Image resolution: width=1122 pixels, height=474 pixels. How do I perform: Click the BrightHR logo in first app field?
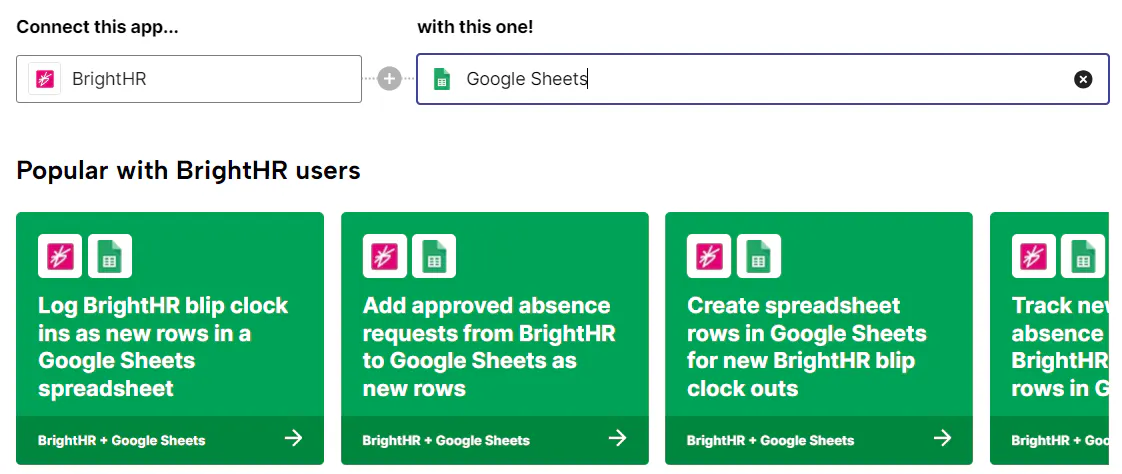pos(44,79)
